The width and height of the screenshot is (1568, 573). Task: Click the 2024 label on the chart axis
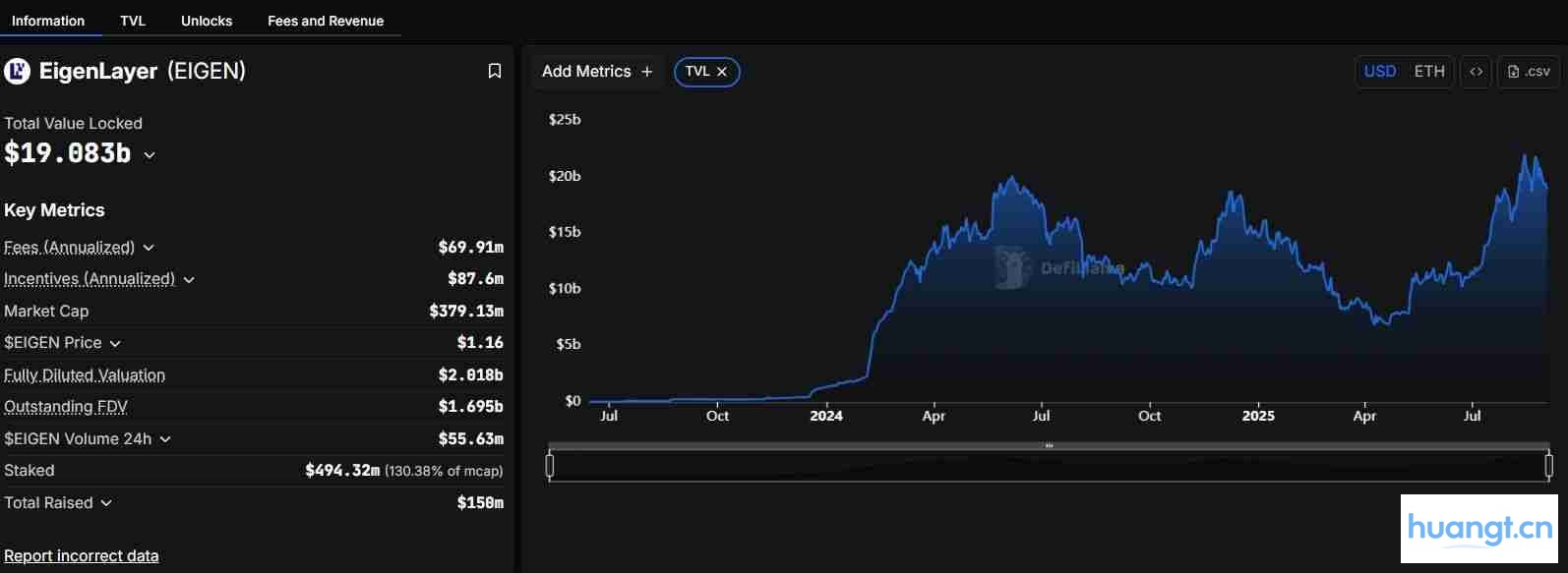pos(826,416)
